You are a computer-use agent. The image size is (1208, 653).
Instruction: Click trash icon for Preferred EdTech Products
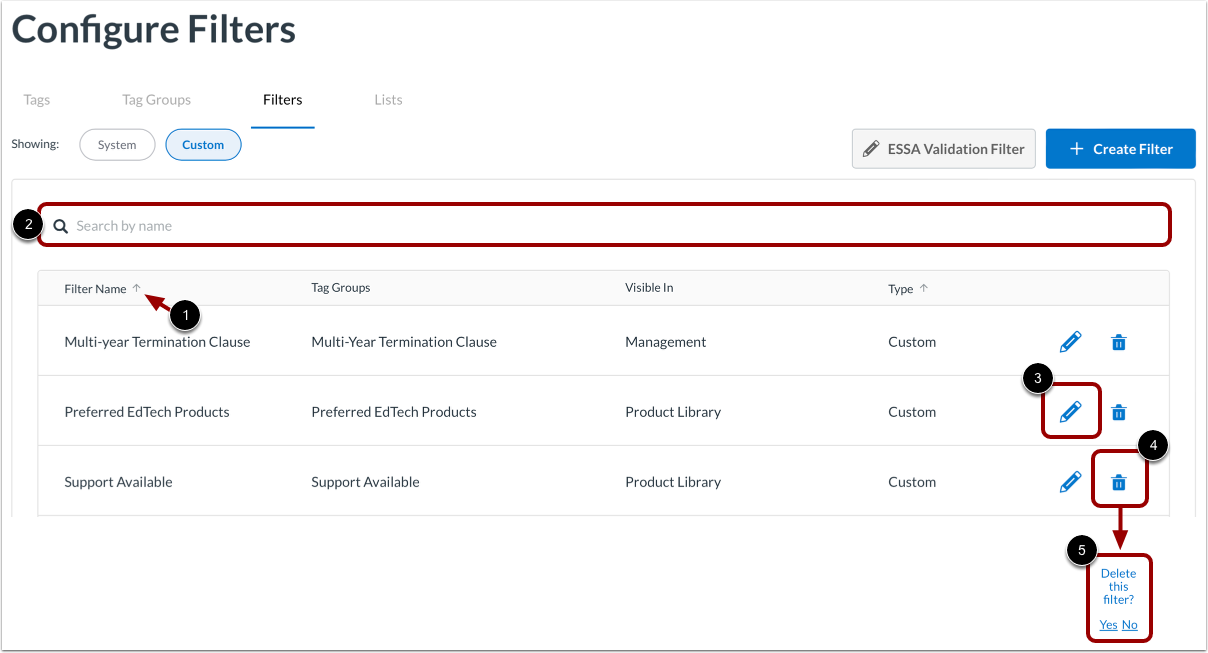pyautogui.click(x=1119, y=412)
